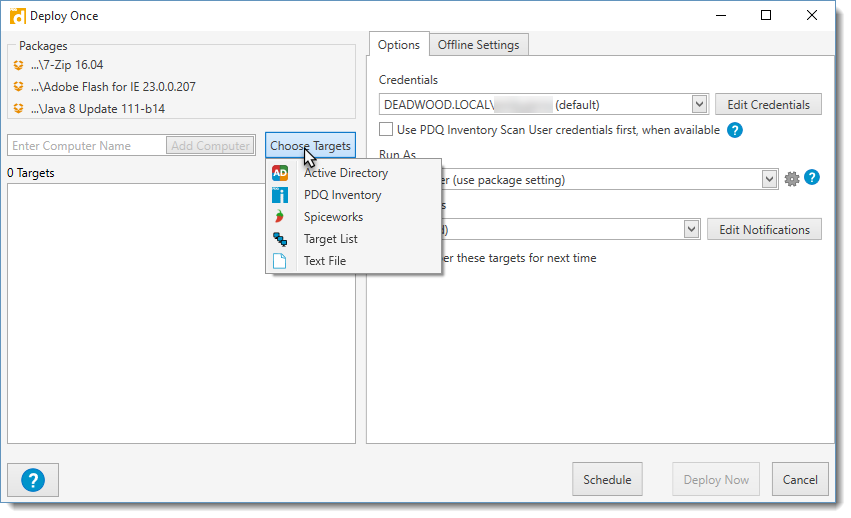Select the Options tab
The height and width of the screenshot is (518, 851).
coord(398,45)
